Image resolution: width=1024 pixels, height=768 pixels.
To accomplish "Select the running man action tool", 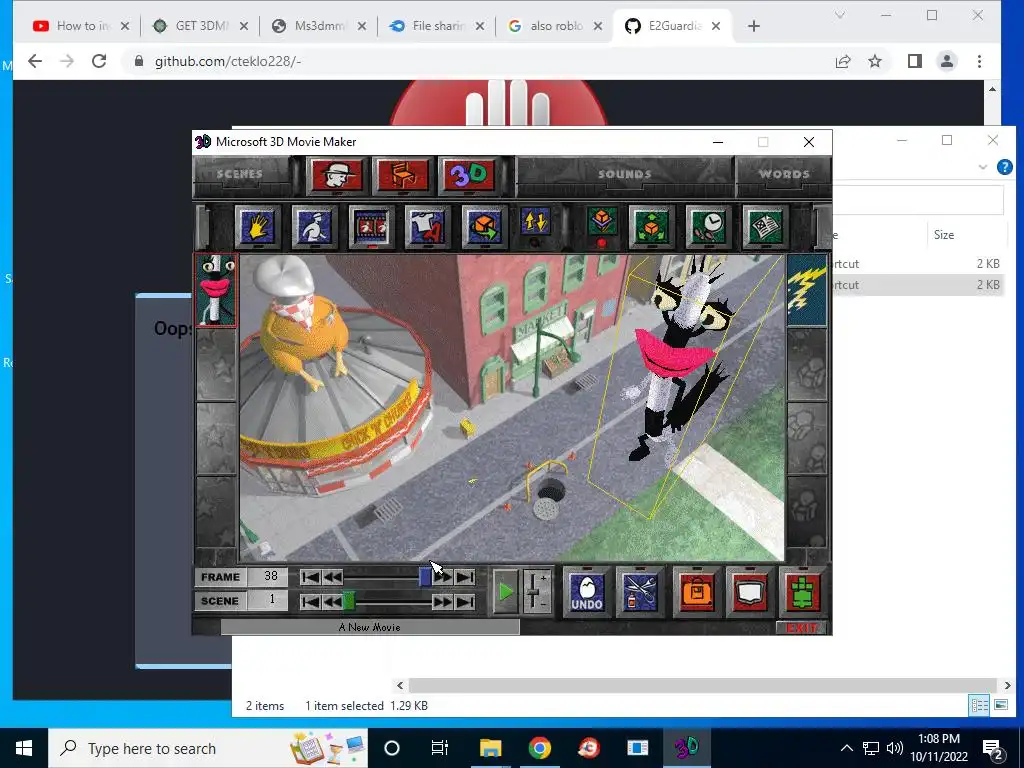I will click(x=314, y=227).
